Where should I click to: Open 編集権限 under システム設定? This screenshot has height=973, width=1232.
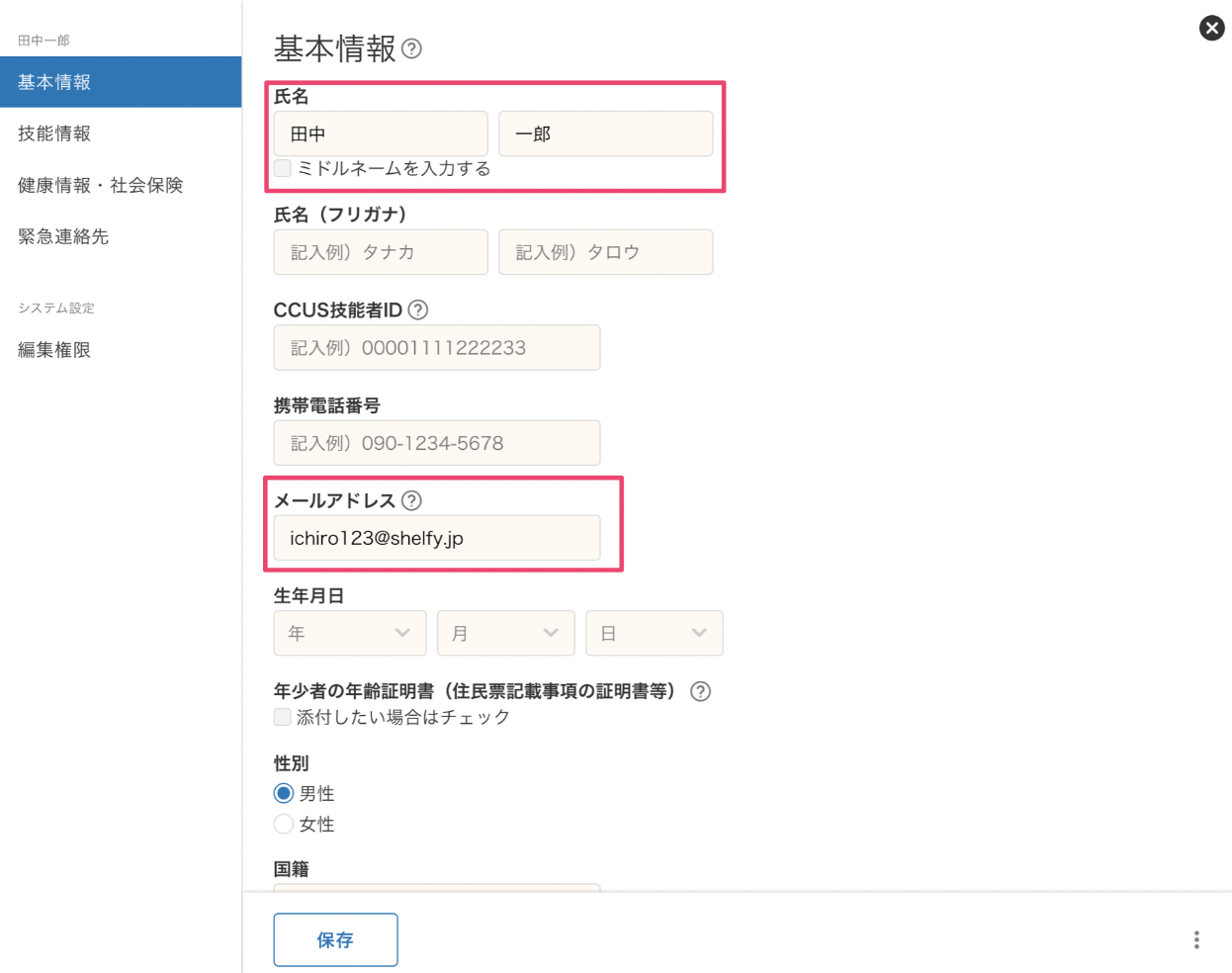tap(54, 349)
